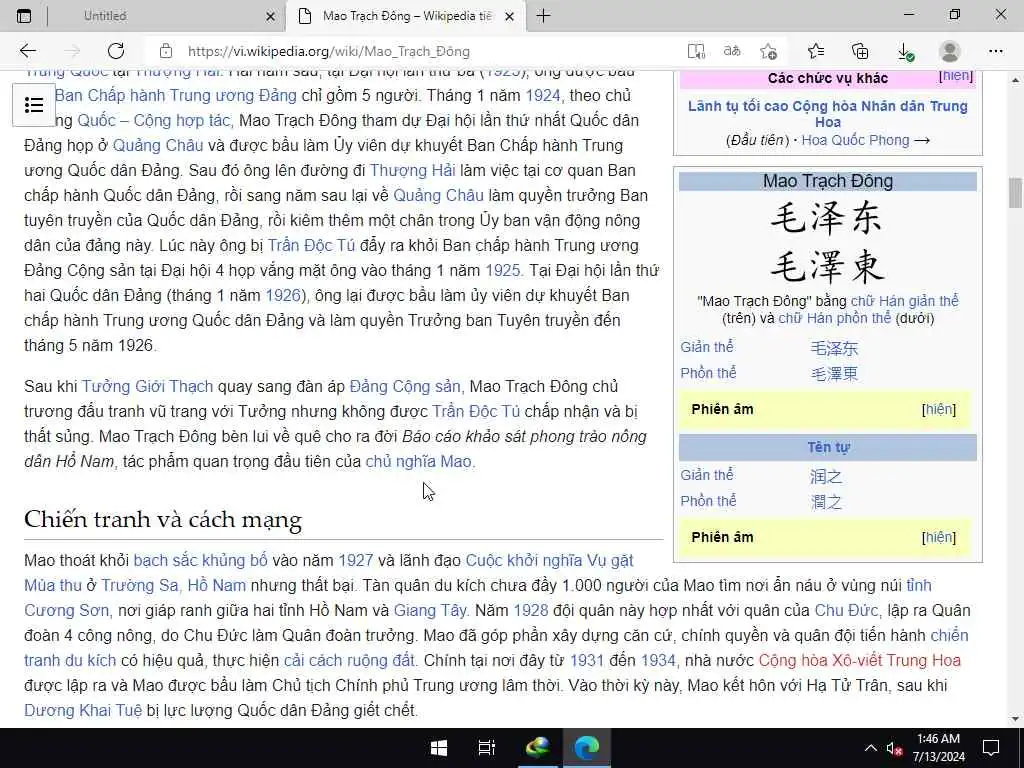Open the Downloads icon

pyautogui.click(x=905, y=52)
